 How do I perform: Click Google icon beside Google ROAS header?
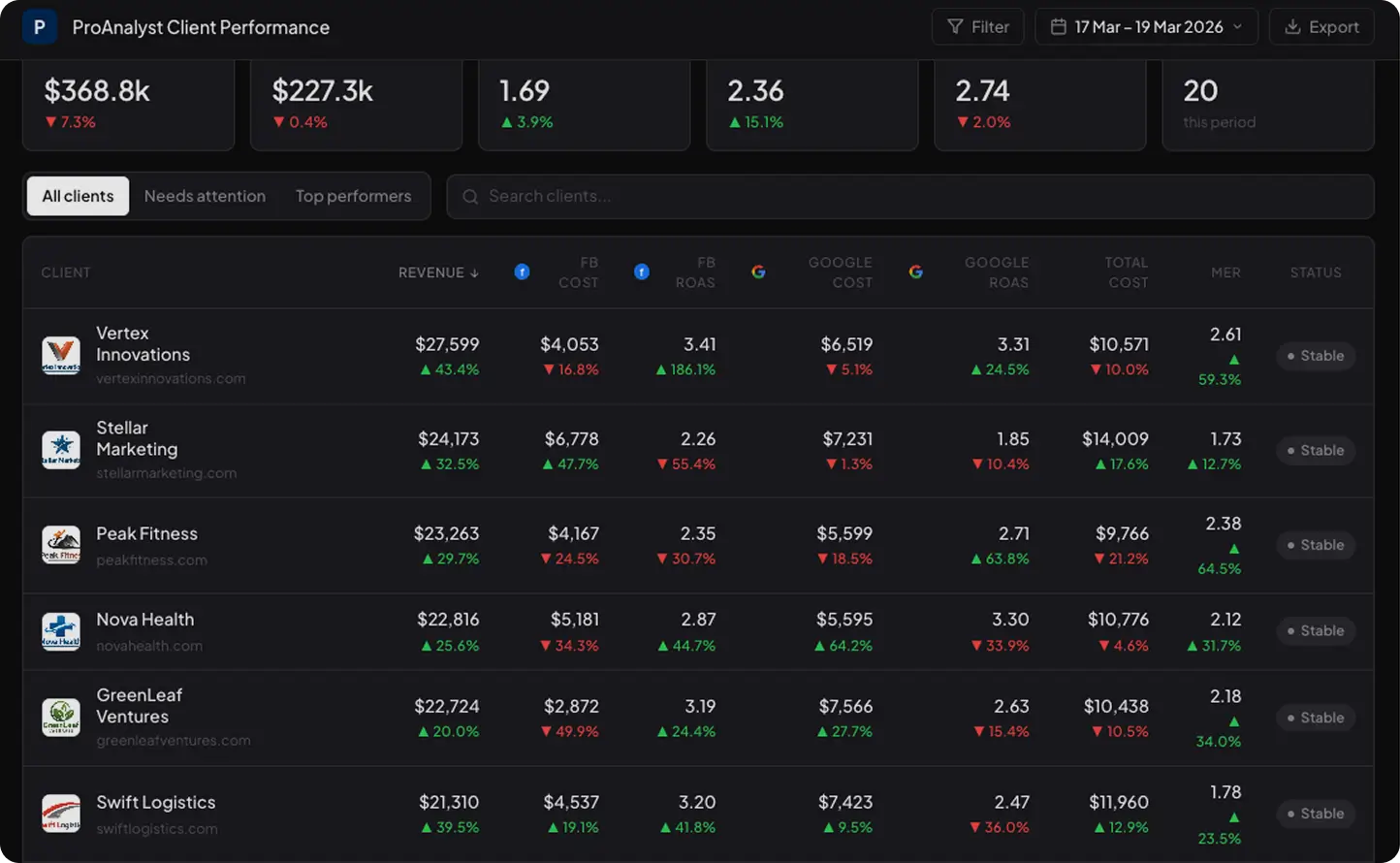coord(915,272)
